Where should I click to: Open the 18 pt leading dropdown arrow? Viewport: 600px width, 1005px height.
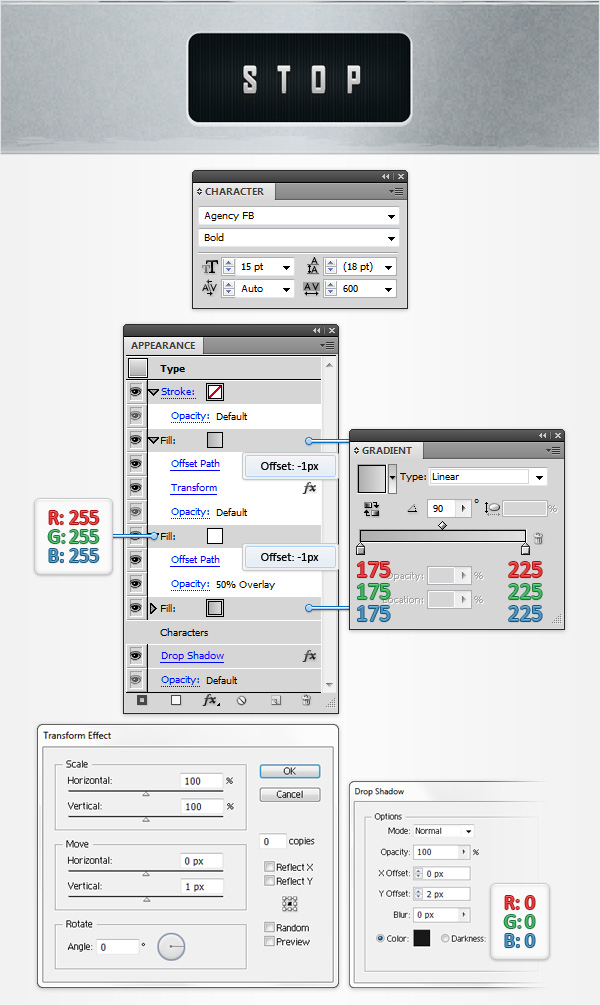388,267
